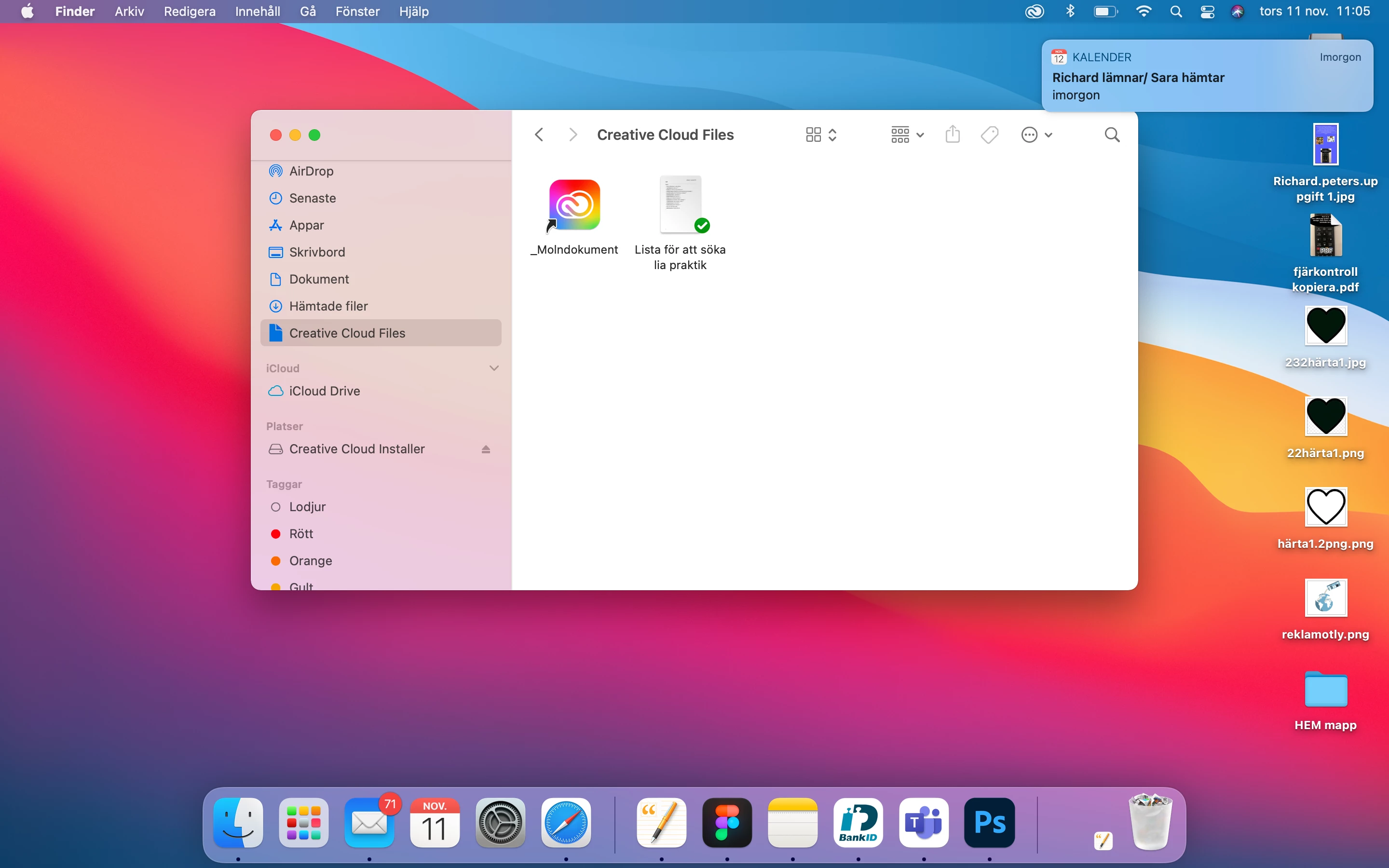The height and width of the screenshot is (868, 1389).
Task: Open BankID app in the Dock
Action: point(858,823)
